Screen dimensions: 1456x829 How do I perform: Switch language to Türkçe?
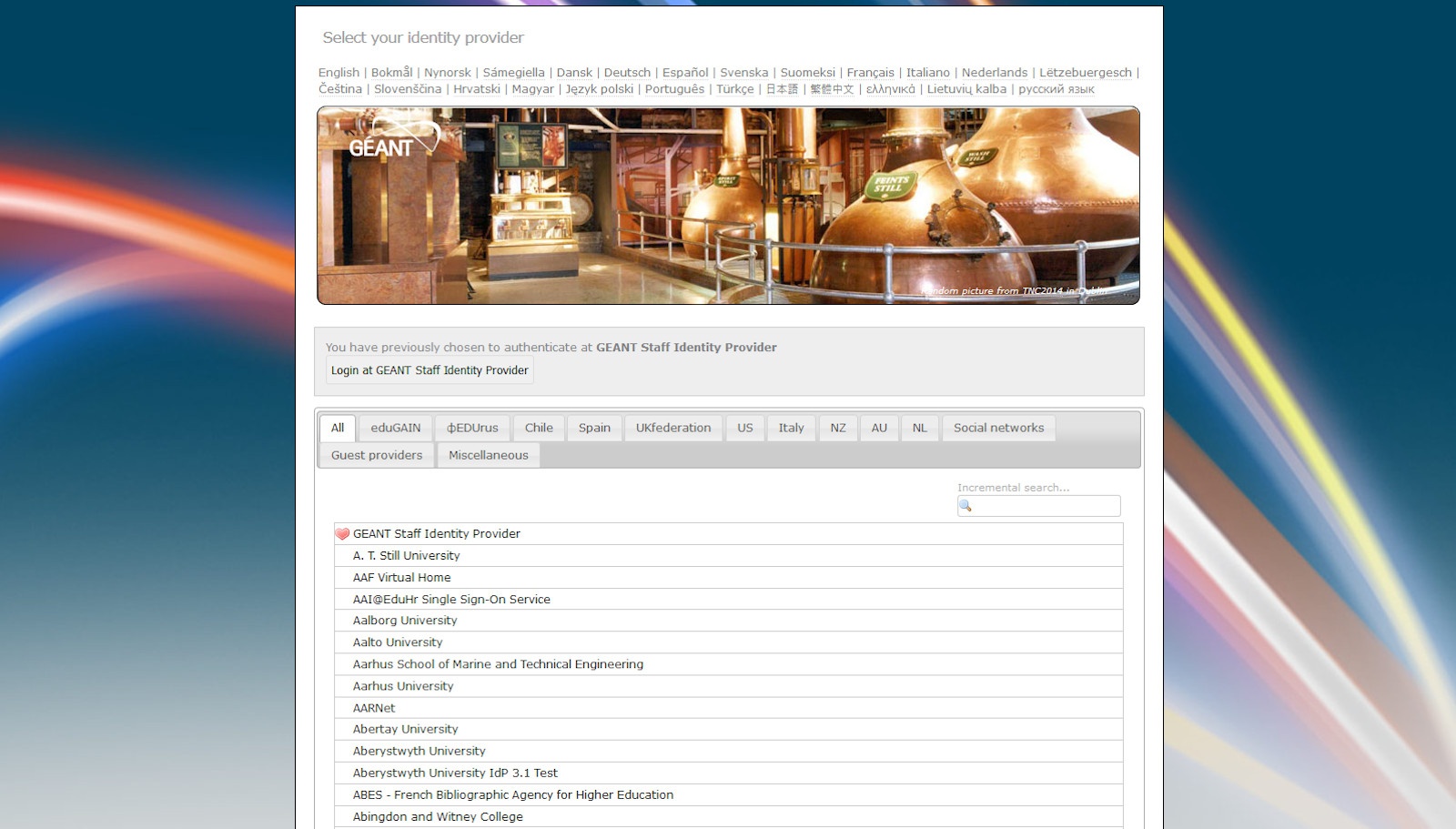coord(735,89)
